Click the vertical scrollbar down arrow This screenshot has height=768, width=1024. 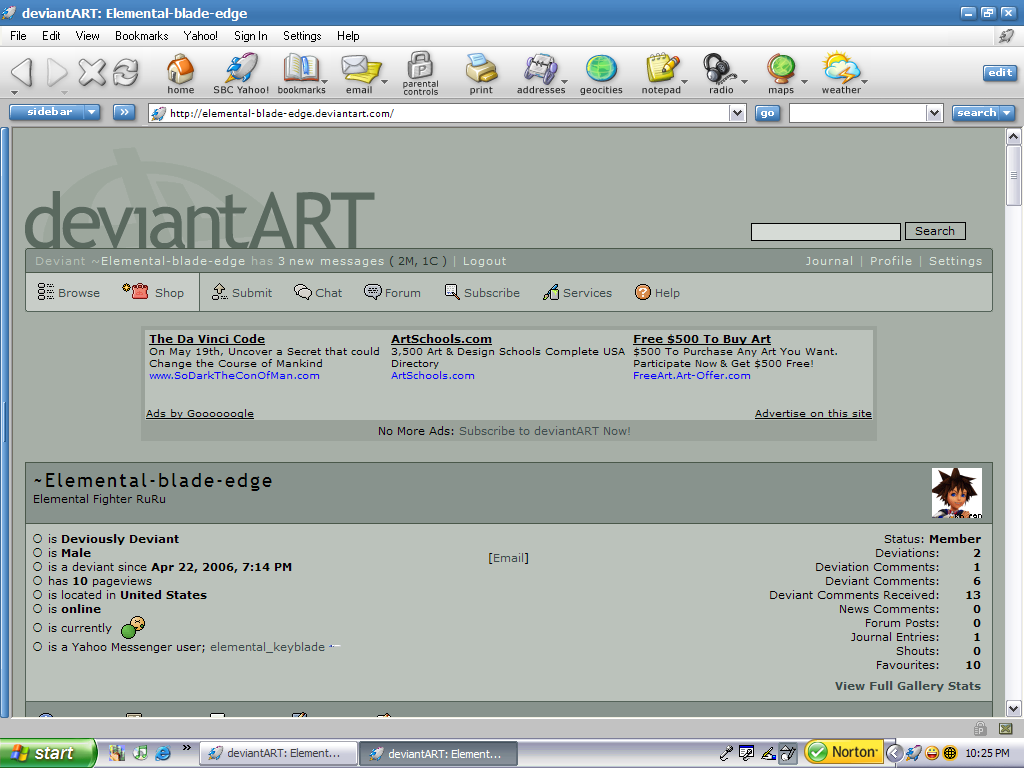1014,708
